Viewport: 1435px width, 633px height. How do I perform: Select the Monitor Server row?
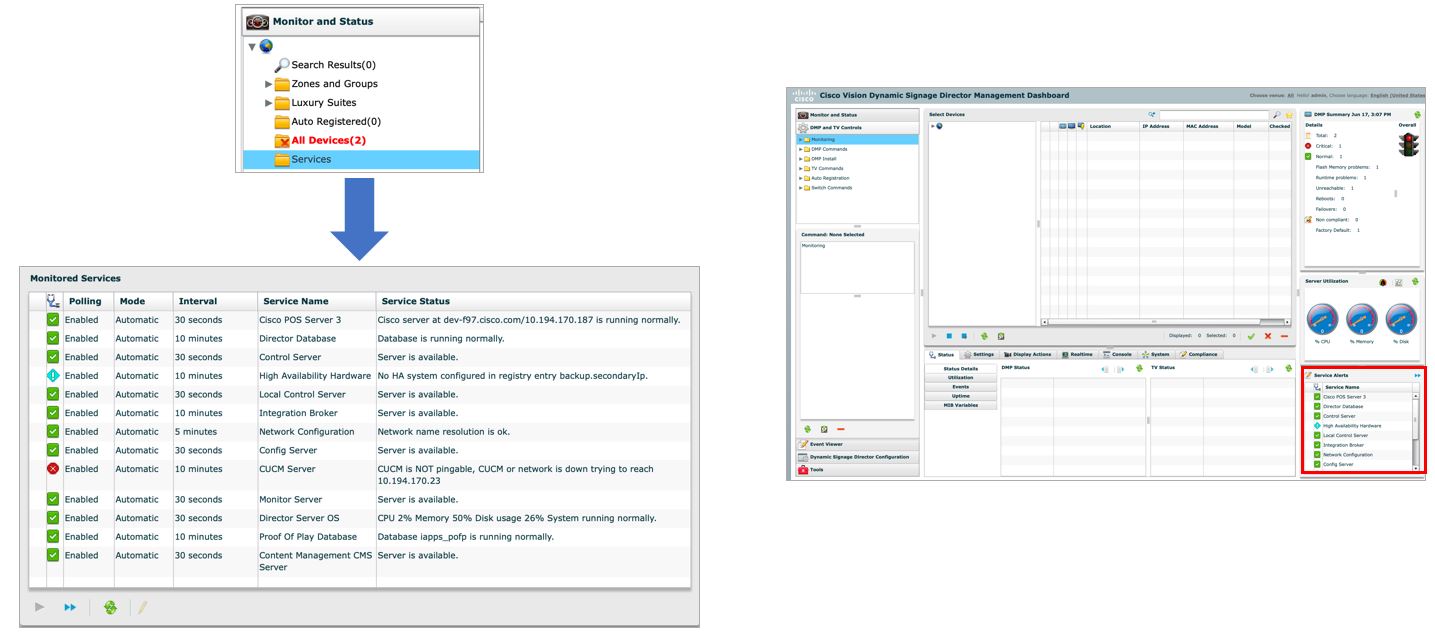pos(360,499)
